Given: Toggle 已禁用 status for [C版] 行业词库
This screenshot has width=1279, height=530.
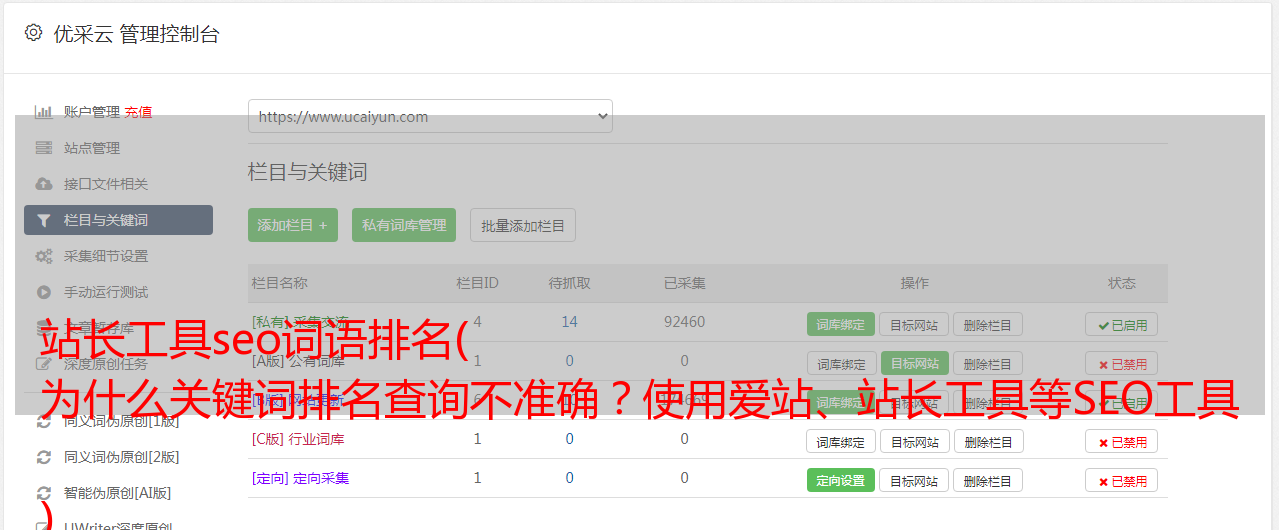Looking at the screenshot, I should point(1122,441).
